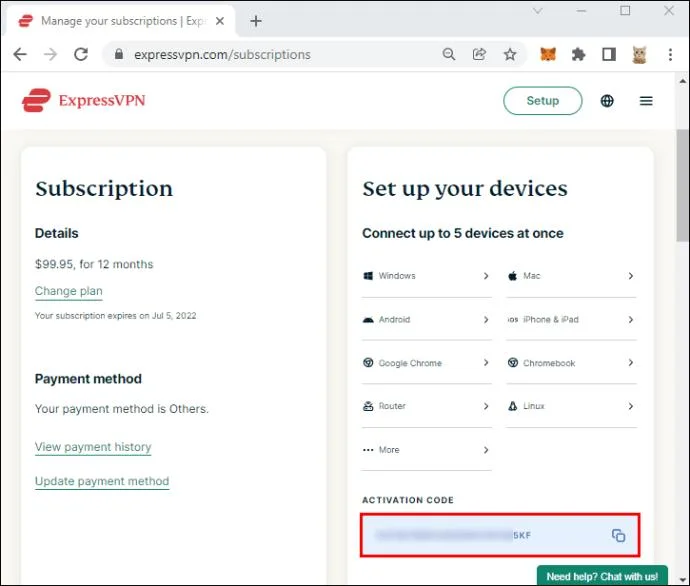Bookmark this tab with the star
The width and height of the screenshot is (690, 586).
510,55
